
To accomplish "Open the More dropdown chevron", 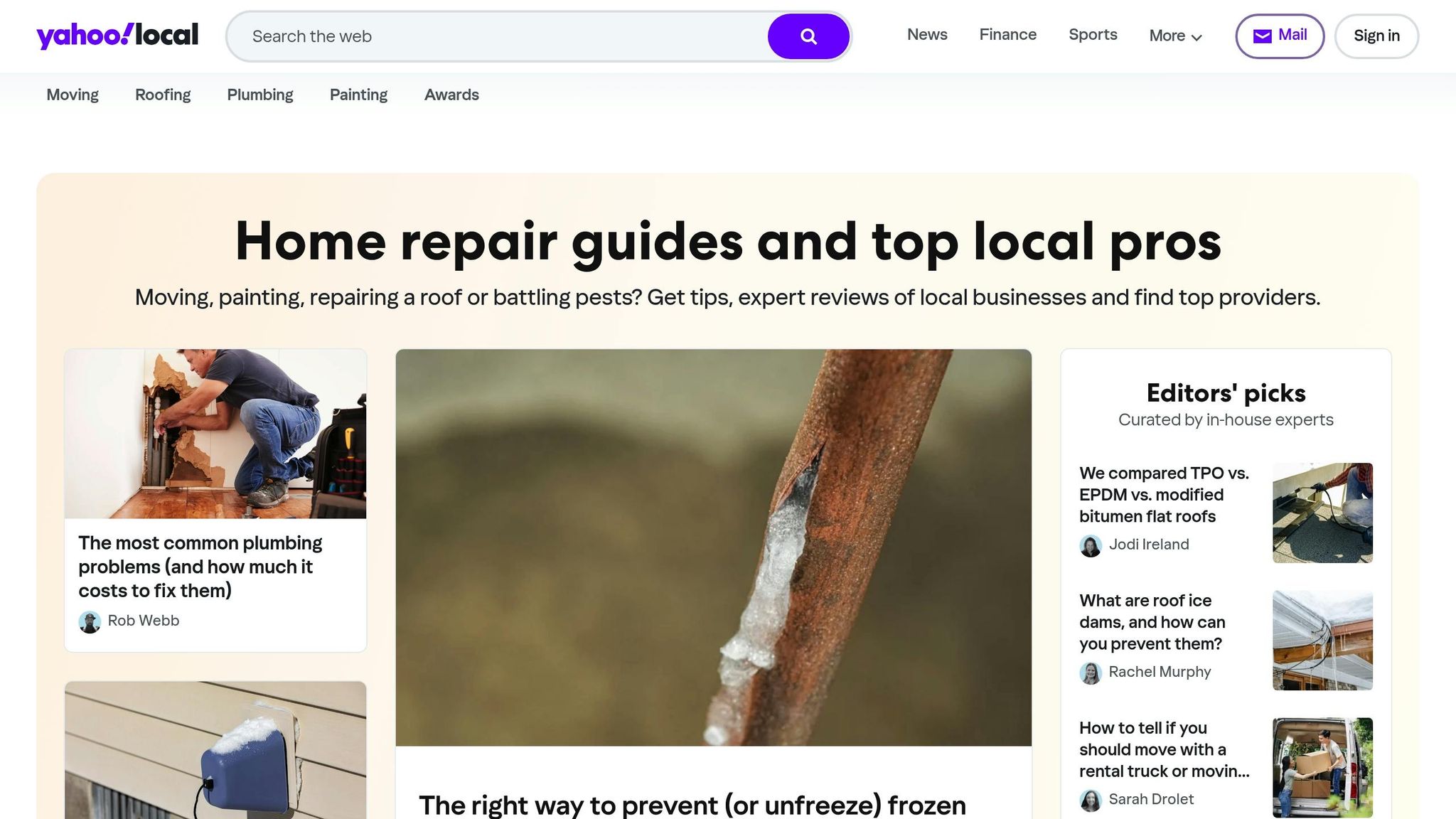I will coord(1196,37).
